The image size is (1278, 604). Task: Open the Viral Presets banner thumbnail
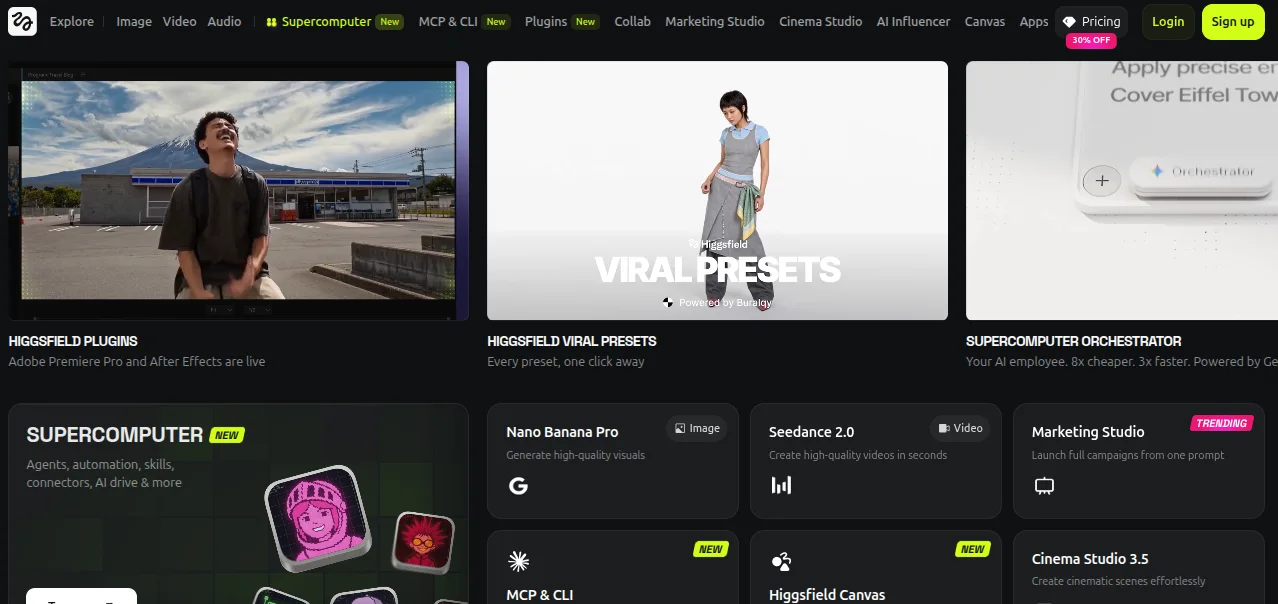717,191
